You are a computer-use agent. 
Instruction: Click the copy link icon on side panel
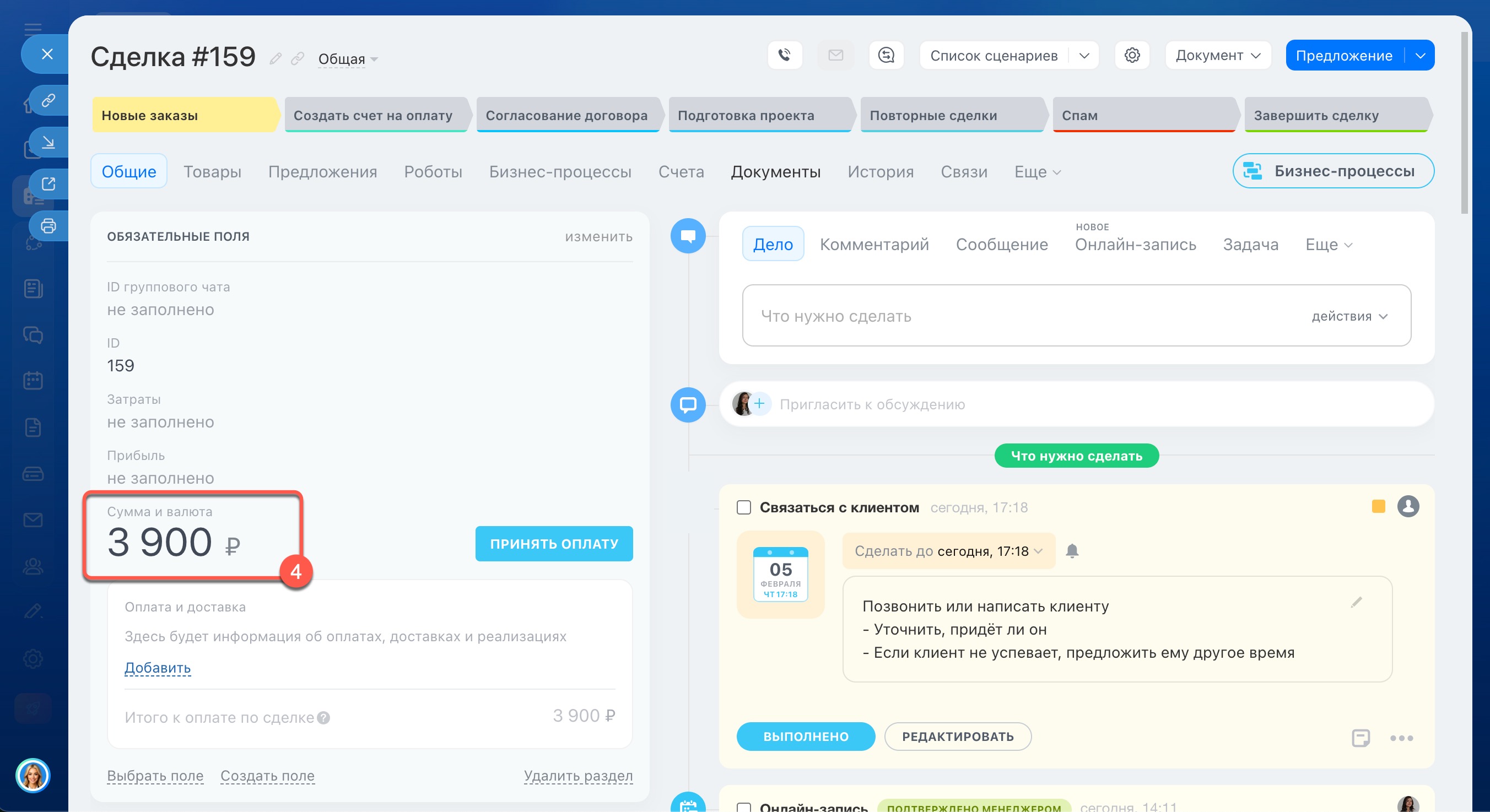pyautogui.click(x=48, y=101)
